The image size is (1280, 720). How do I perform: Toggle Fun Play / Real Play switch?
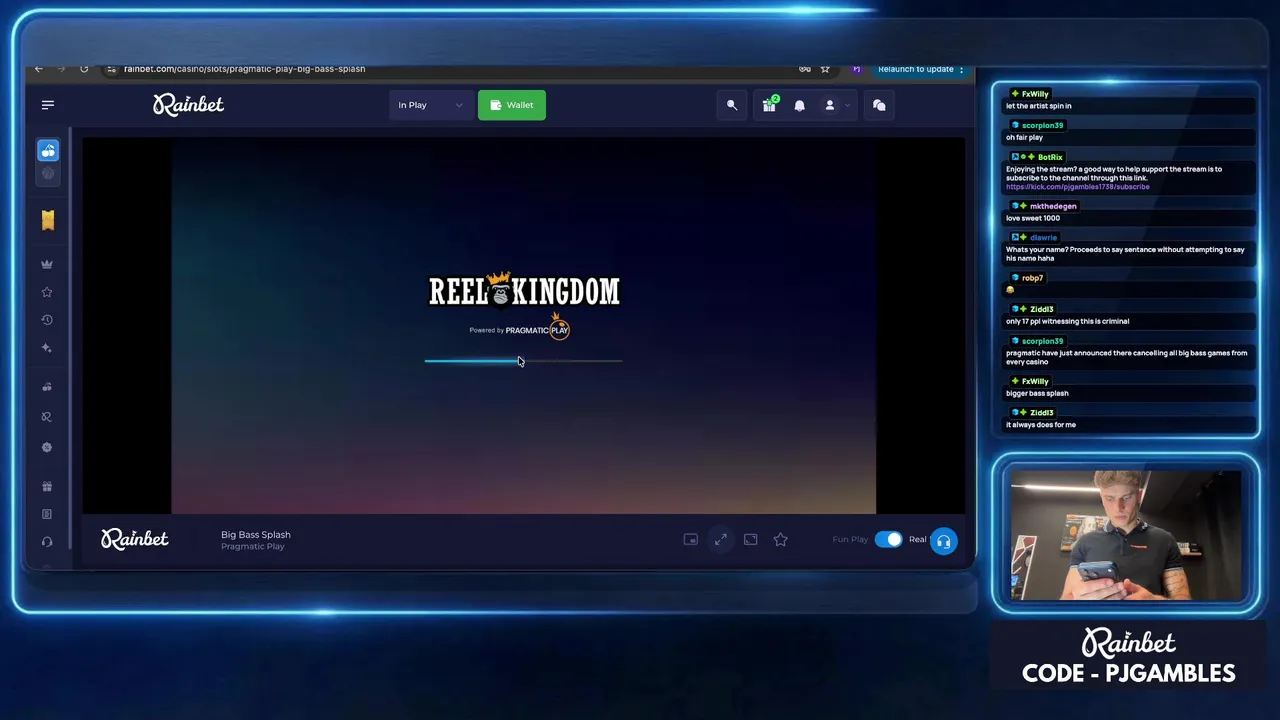point(888,539)
